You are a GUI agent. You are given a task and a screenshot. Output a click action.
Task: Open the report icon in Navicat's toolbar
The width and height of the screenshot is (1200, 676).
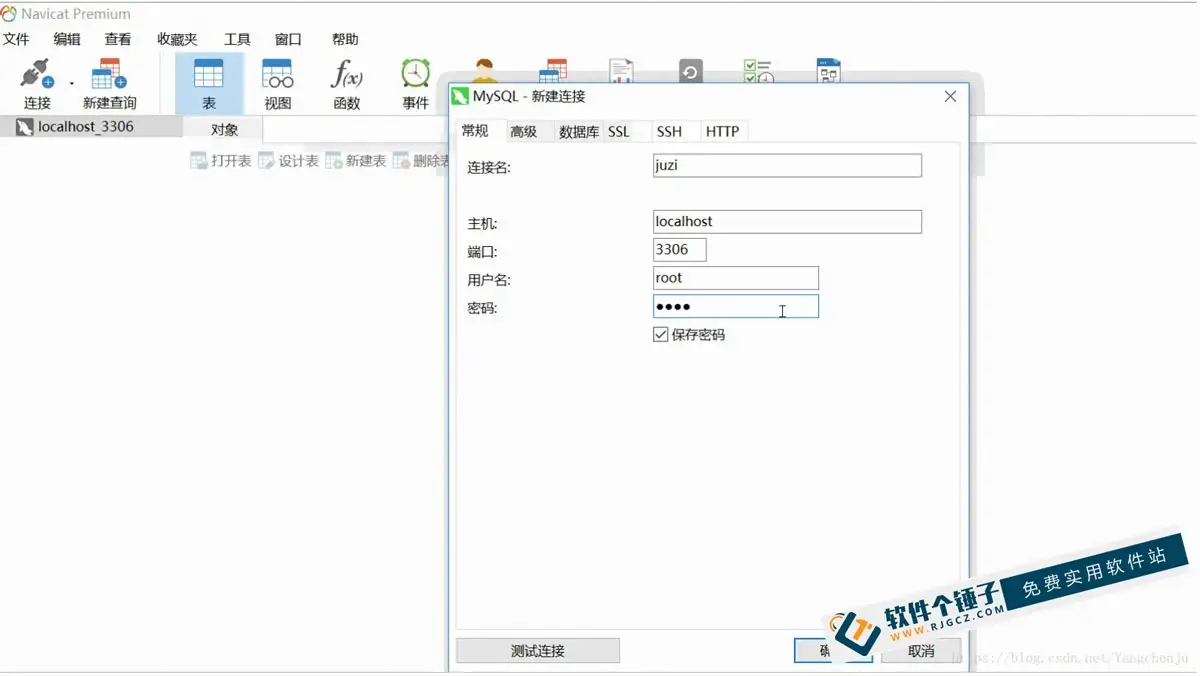tap(621, 70)
